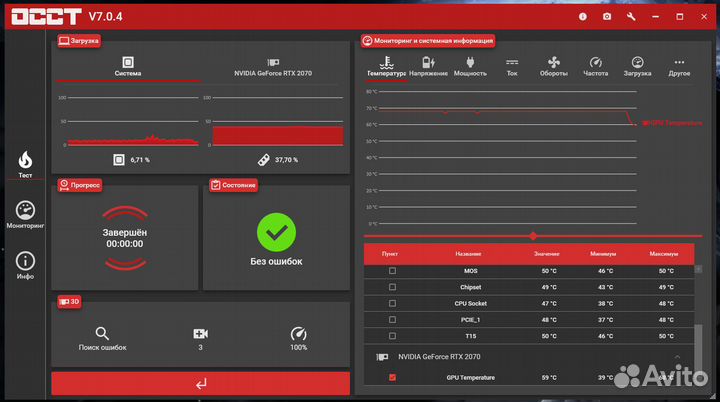Click the Поиск ошибок magnifier option
Screen dimensions: 720x402
pos(102,339)
